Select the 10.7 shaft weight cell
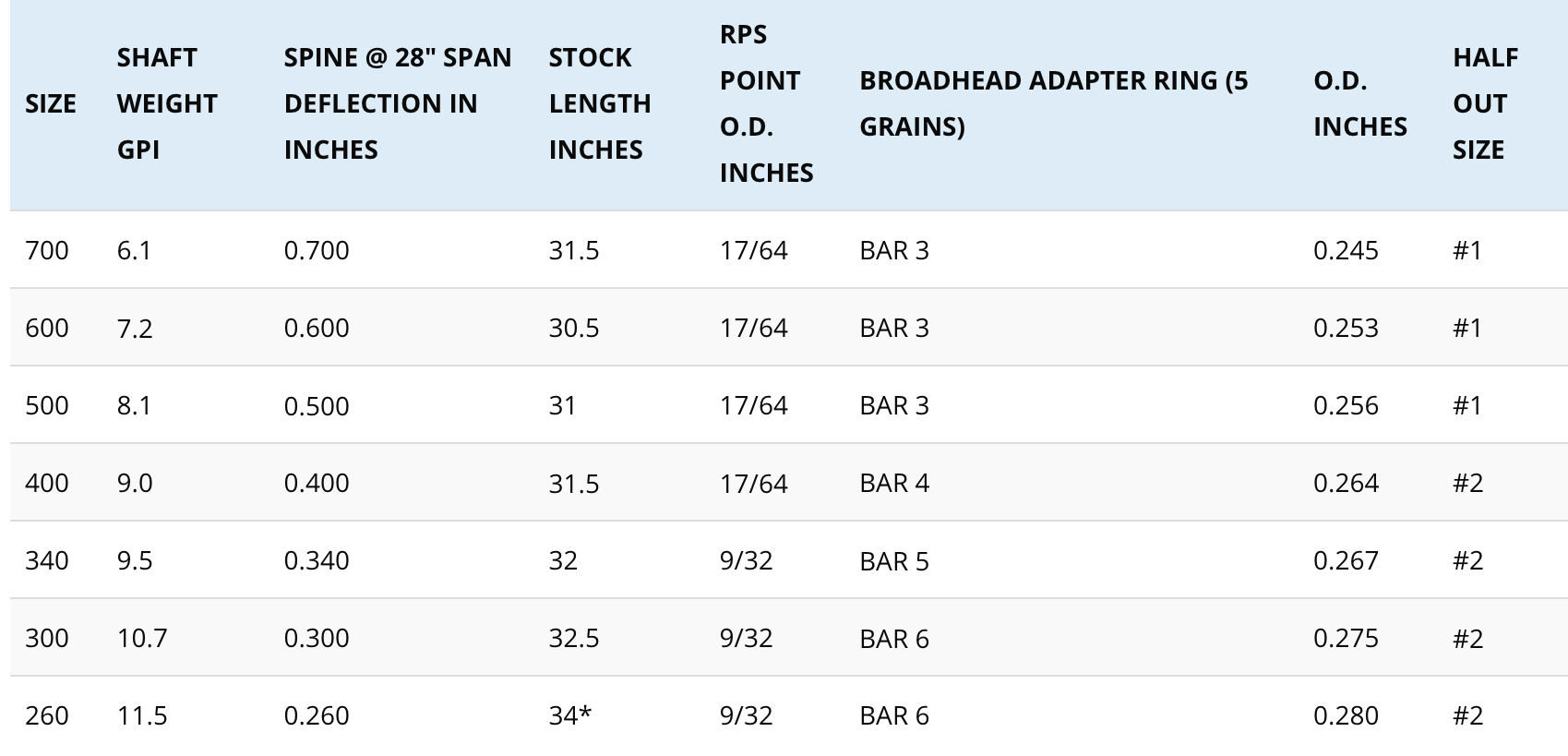The height and width of the screenshot is (756, 1568). 142,638
